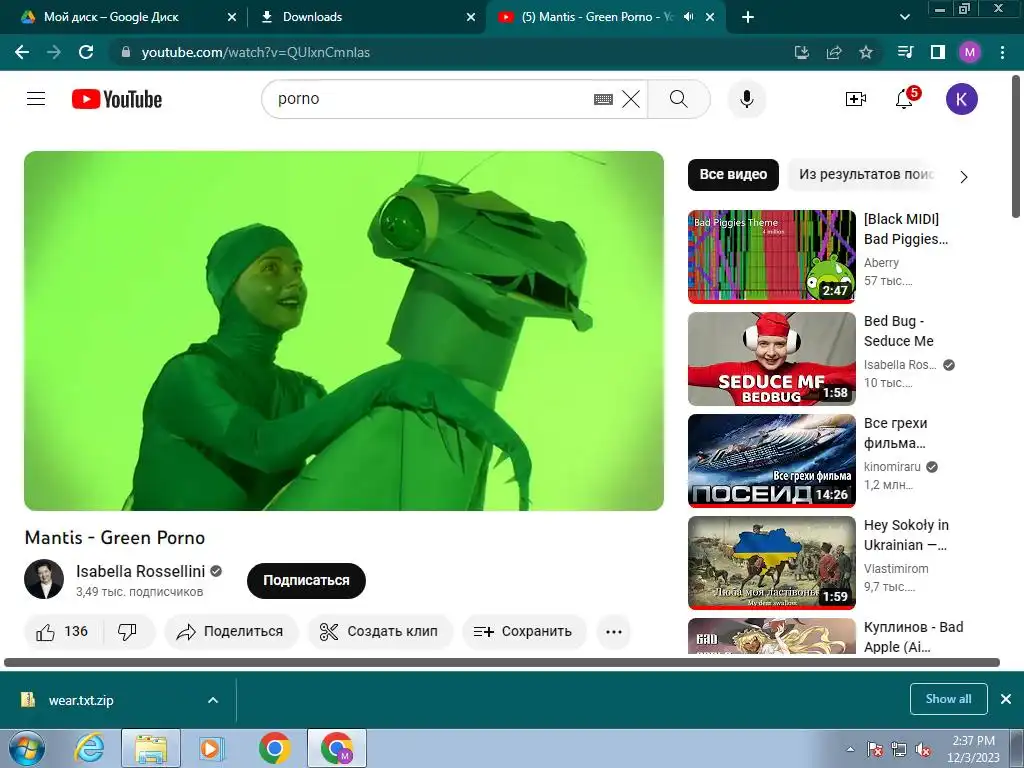
Task: Open notifications bell with 5 badge
Action: [905, 99]
